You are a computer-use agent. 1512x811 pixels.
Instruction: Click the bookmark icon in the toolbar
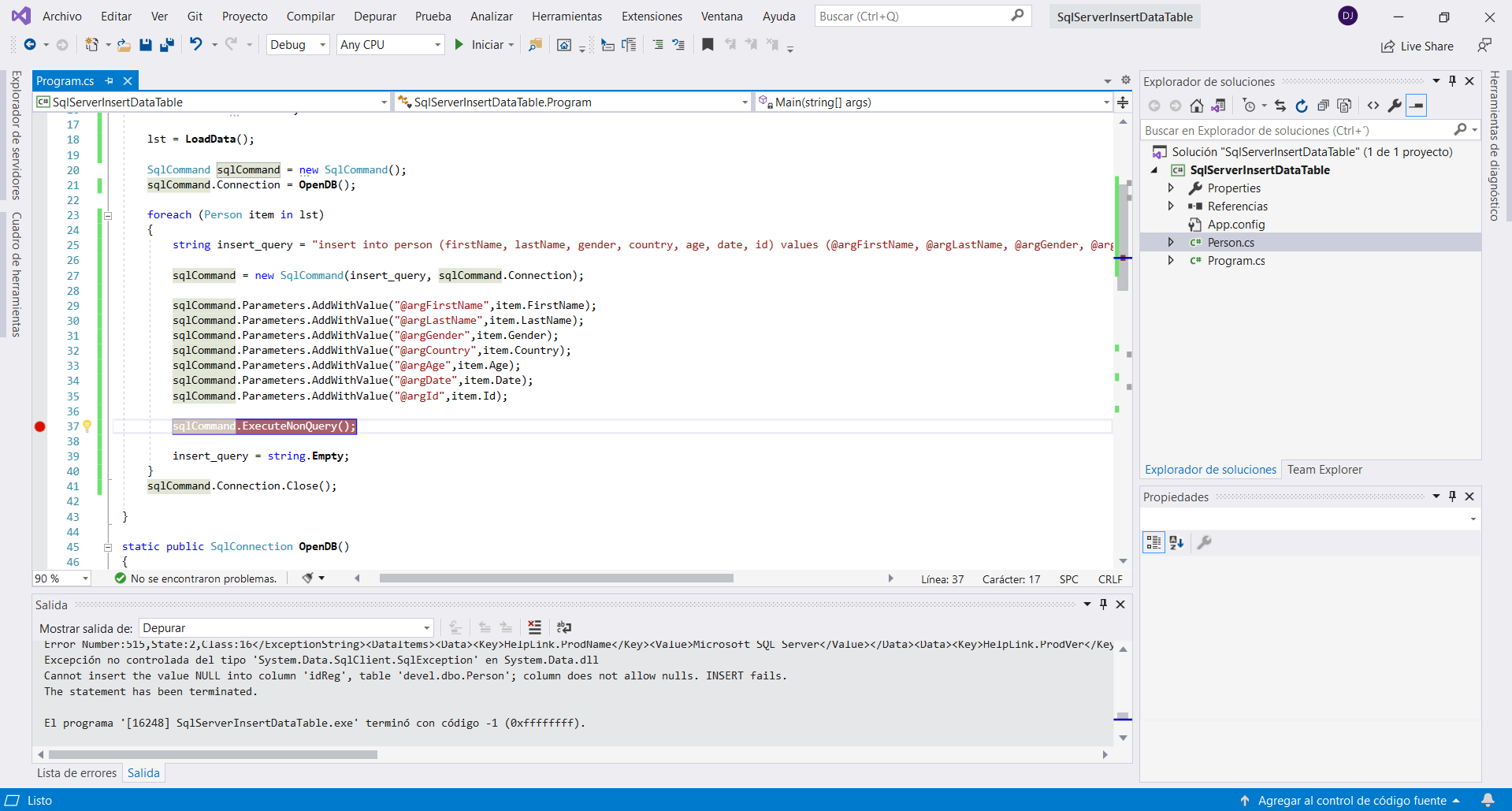click(x=708, y=45)
